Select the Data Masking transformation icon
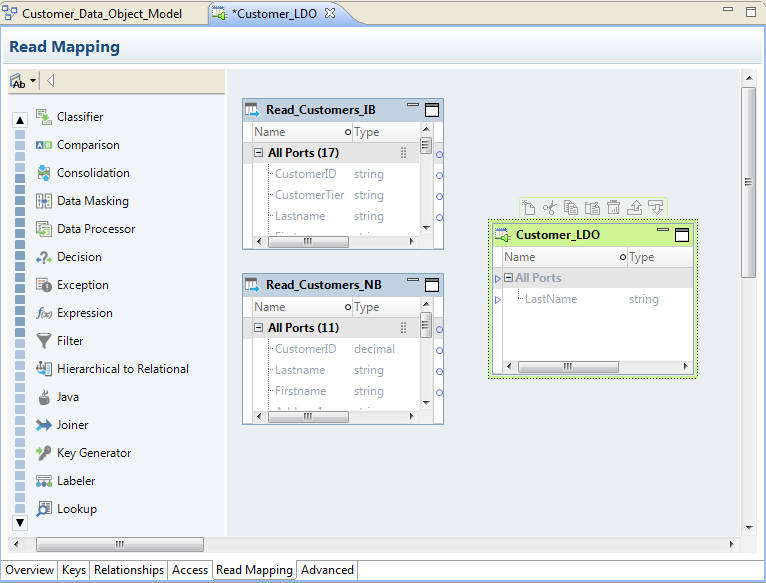This screenshot has height=583, width=766. click(x=44, y=201)
